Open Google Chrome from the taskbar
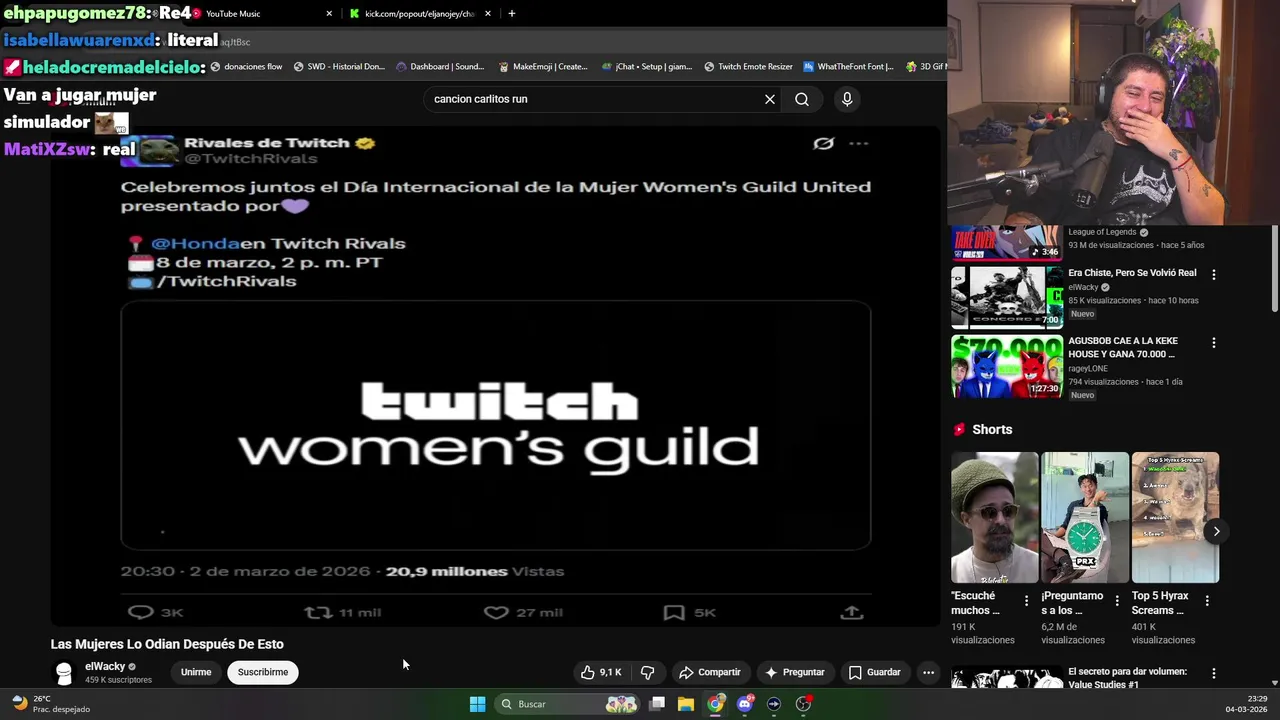Viewport: 1280px width, 720px height. (716, 704)
